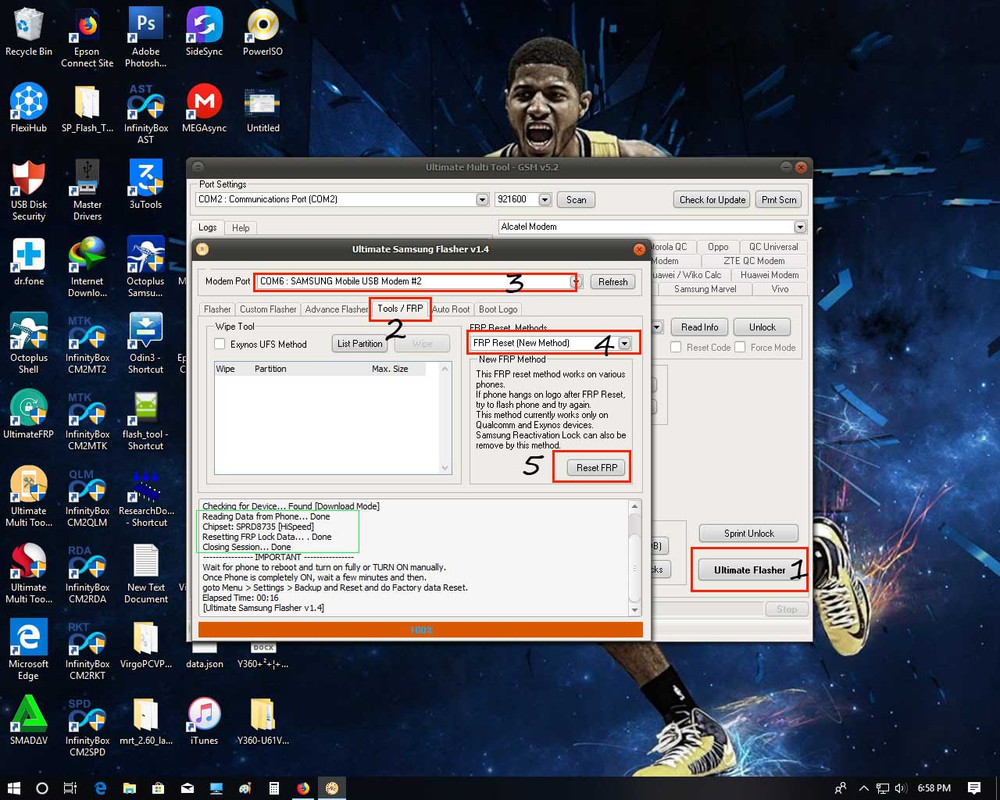Select the New Text Document file
Screen dimensions: 1000x800
[146, 573]
